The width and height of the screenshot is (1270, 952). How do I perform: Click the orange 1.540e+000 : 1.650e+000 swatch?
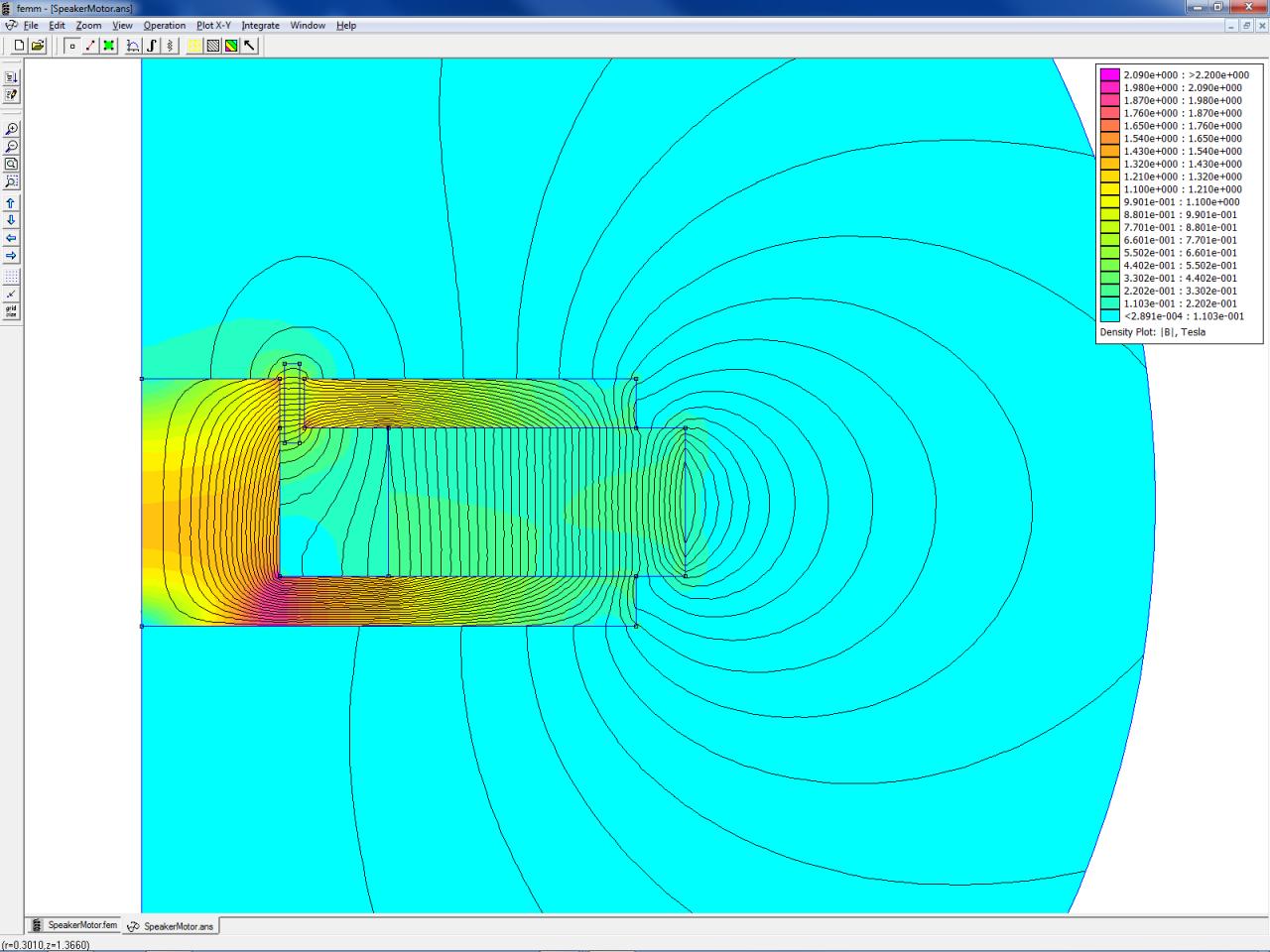pos(1109,139)
